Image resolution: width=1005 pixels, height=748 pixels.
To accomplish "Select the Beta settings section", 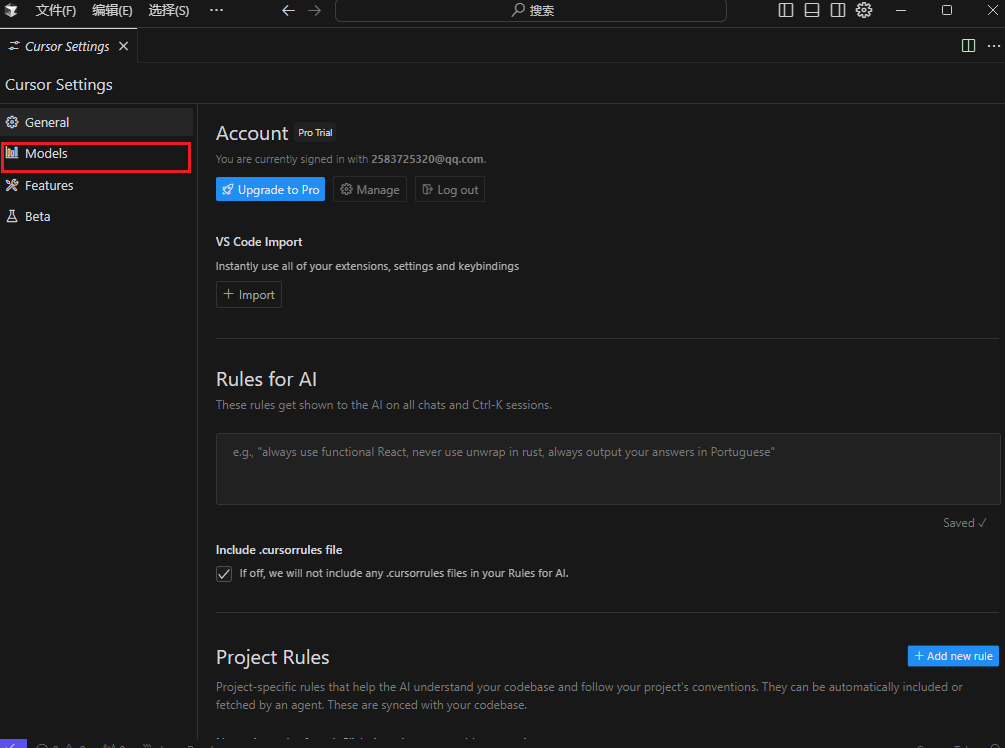I will tap(96, 217).
